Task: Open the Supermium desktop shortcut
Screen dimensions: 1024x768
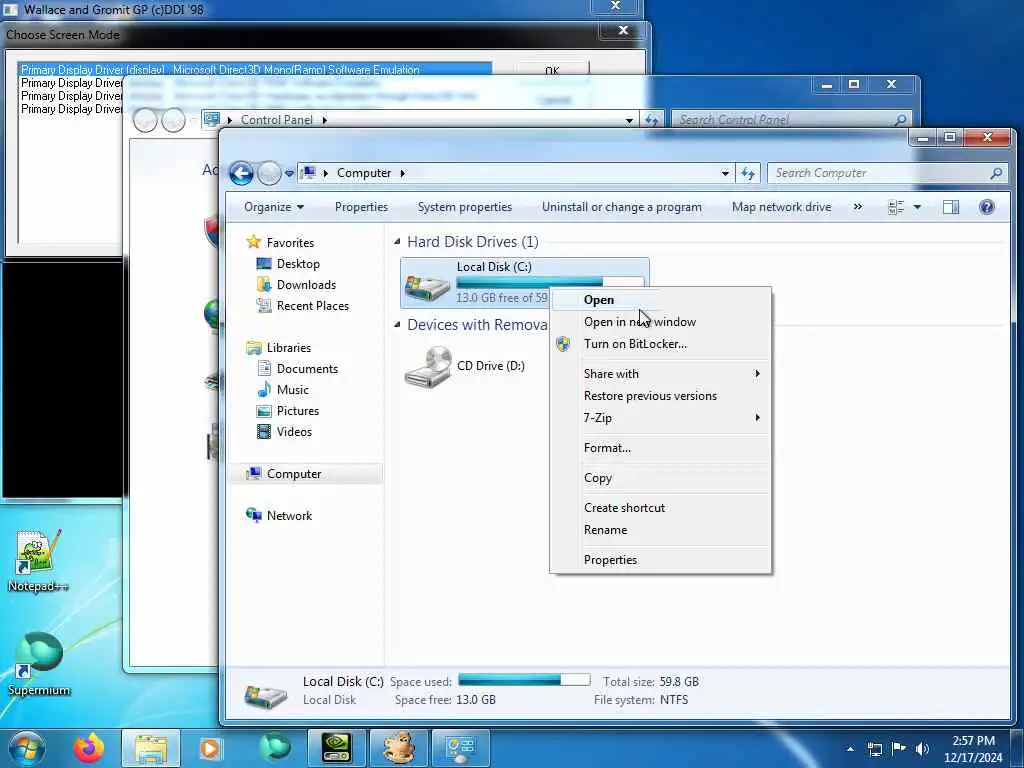Action: point(39,664)
